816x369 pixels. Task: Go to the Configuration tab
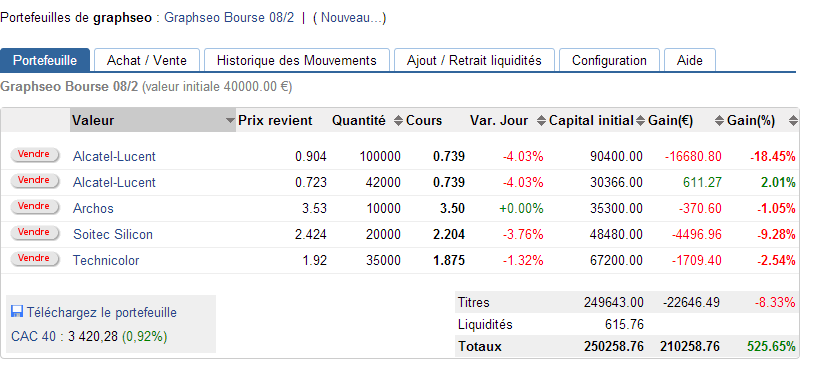[609, 60]
